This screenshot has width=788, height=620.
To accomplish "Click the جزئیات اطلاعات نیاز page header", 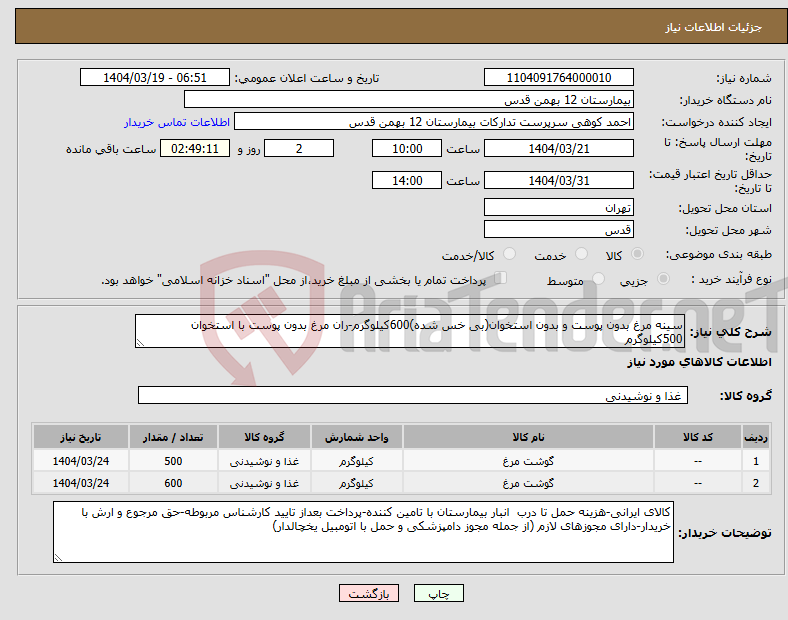I will 714,27.
